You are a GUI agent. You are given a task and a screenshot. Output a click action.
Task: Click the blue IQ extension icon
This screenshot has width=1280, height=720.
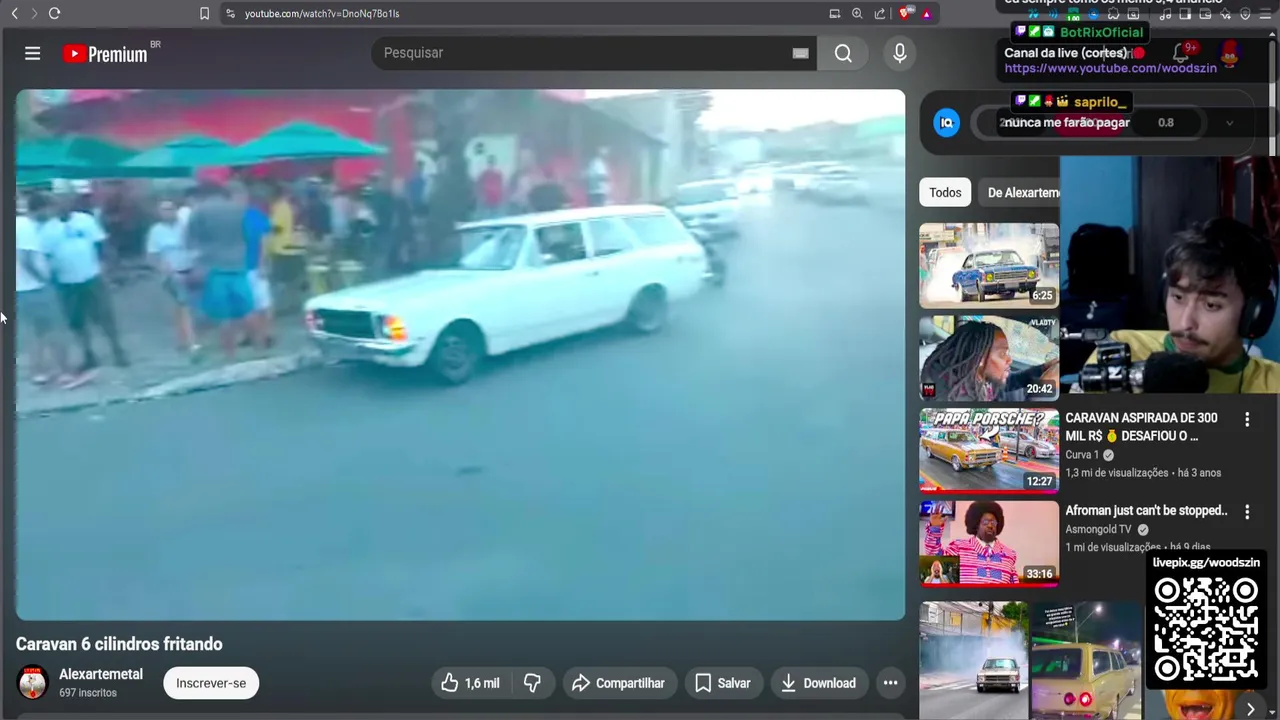coord(946,123)
